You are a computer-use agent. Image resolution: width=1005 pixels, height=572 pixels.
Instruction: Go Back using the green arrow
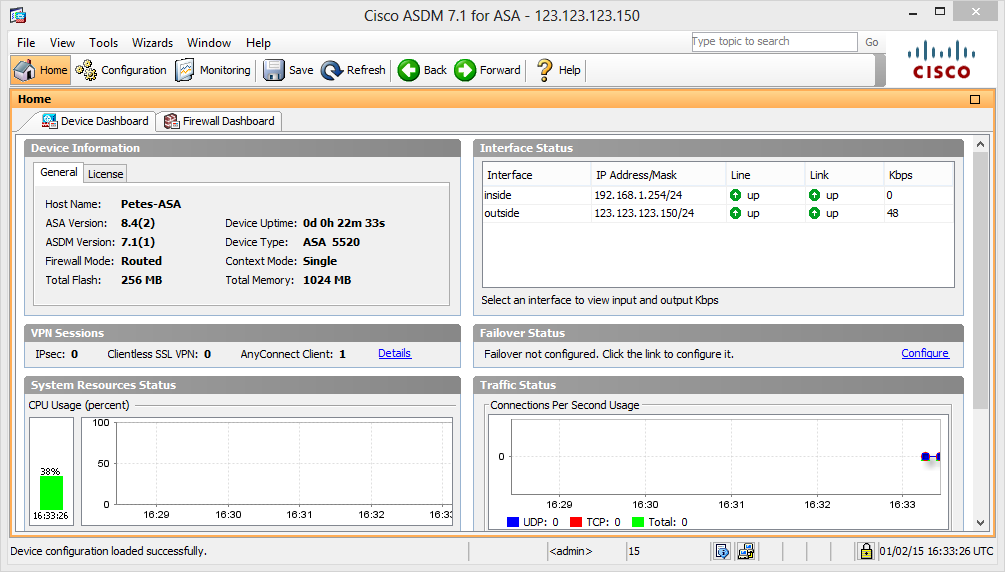pos(408,70)
